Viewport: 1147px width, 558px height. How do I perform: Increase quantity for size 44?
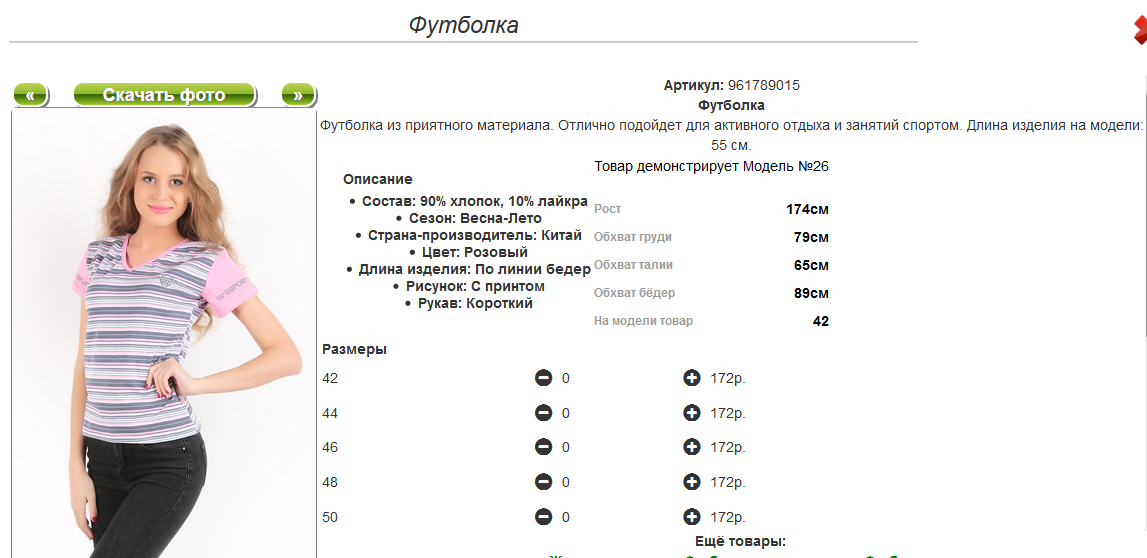click(691, 413)
